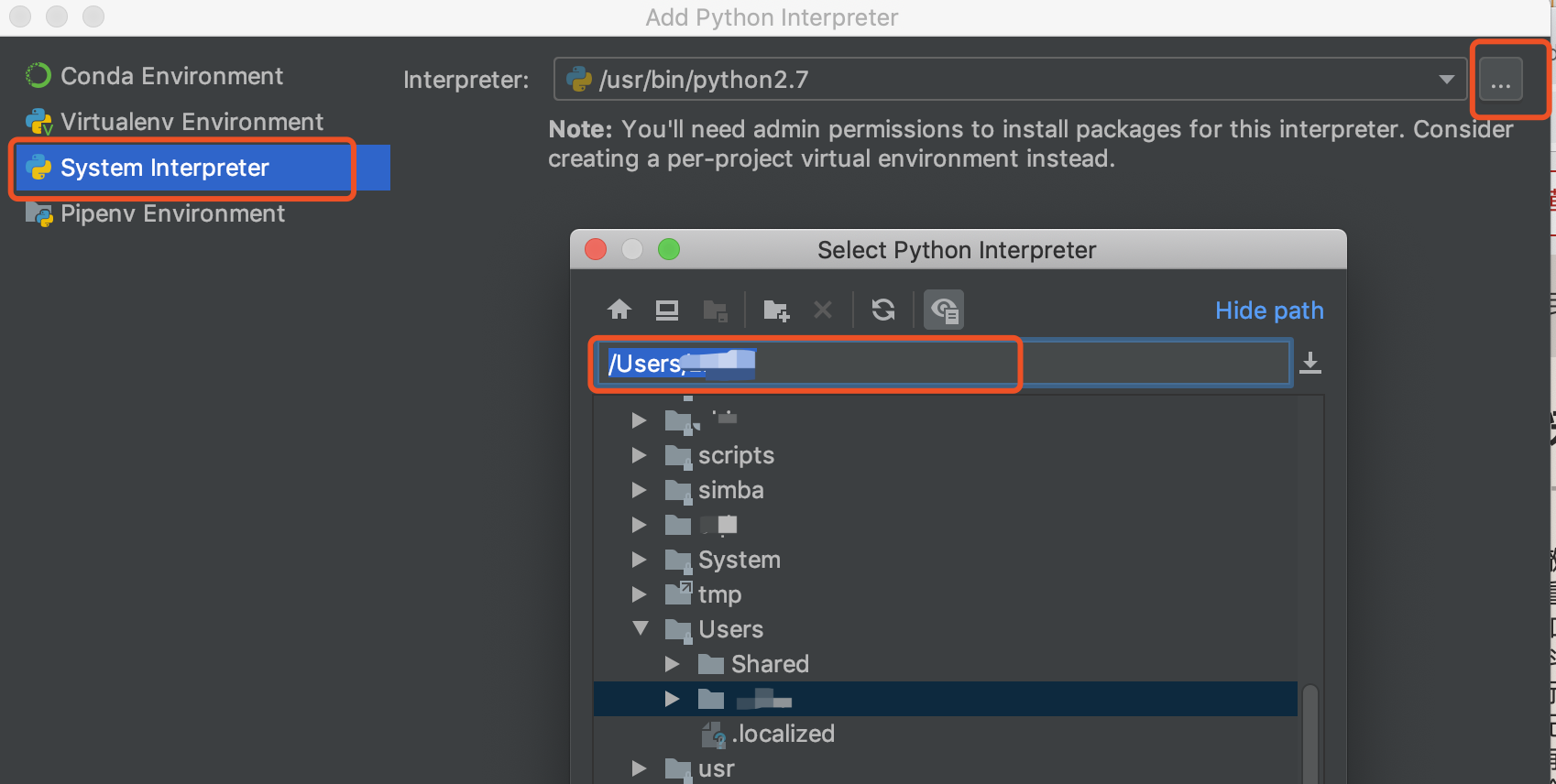
Task: Click the scripts folder icon
Action: point(678,455)
